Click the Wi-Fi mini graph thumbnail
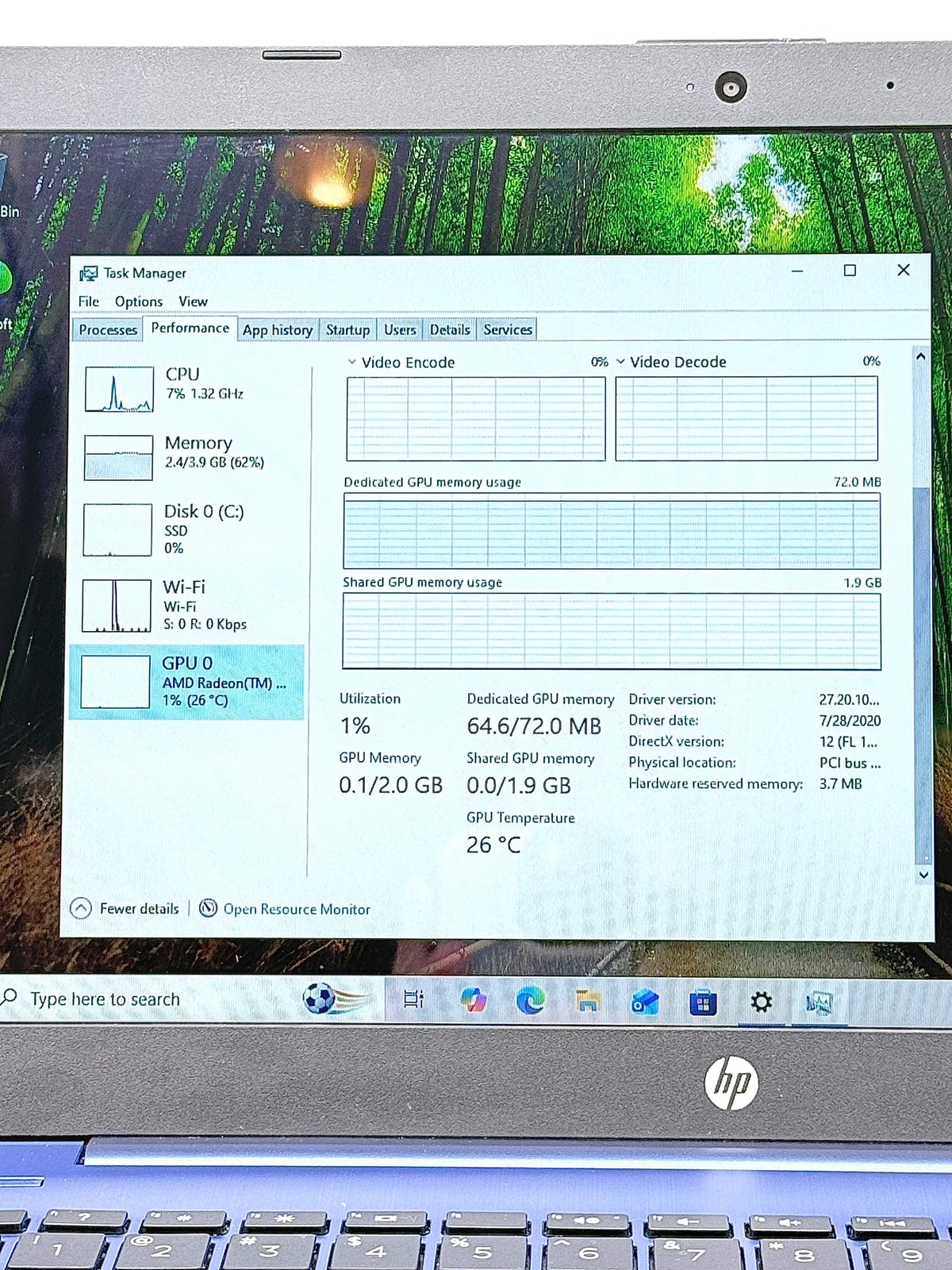Image resolution: width=952 pixels, height=1270 pixels. [x=117, y=606]
